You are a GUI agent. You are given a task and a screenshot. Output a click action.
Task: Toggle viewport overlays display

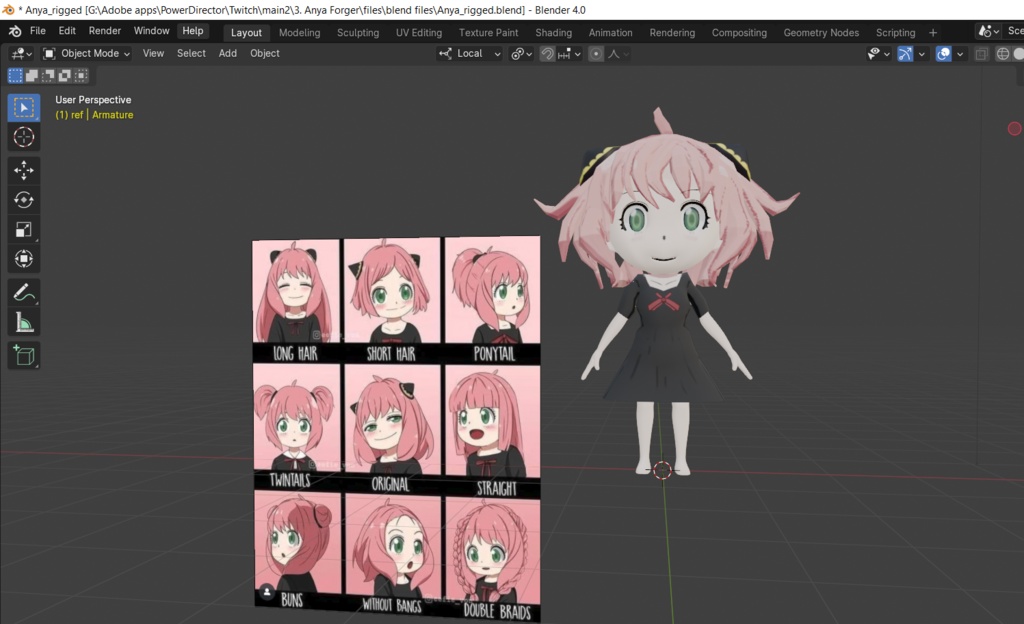click(x=943, y=54)
